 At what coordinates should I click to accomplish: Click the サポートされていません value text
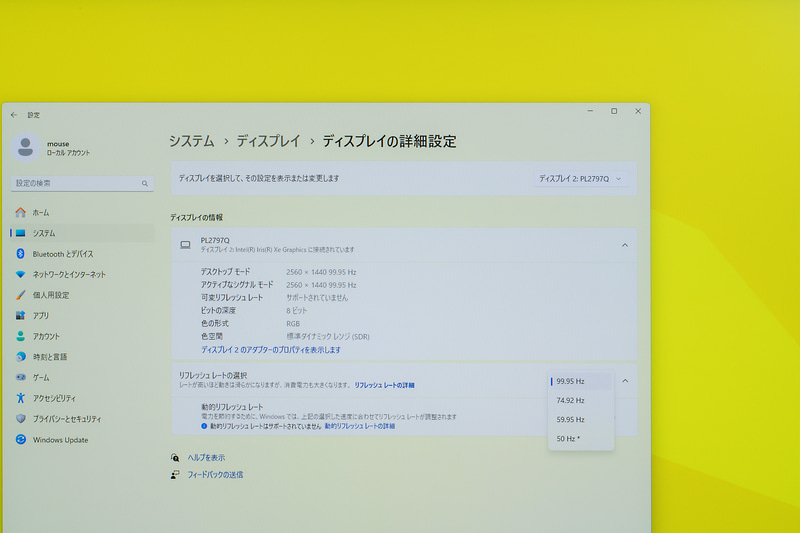click(x=317, y=297)
